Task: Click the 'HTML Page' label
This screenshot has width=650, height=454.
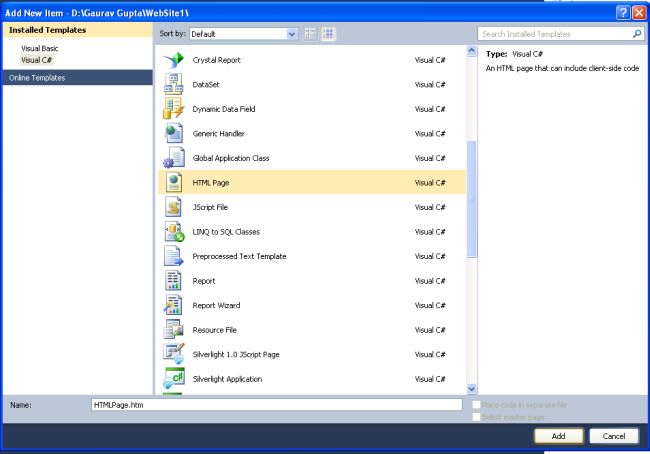Action: click(x=211, y=182)
